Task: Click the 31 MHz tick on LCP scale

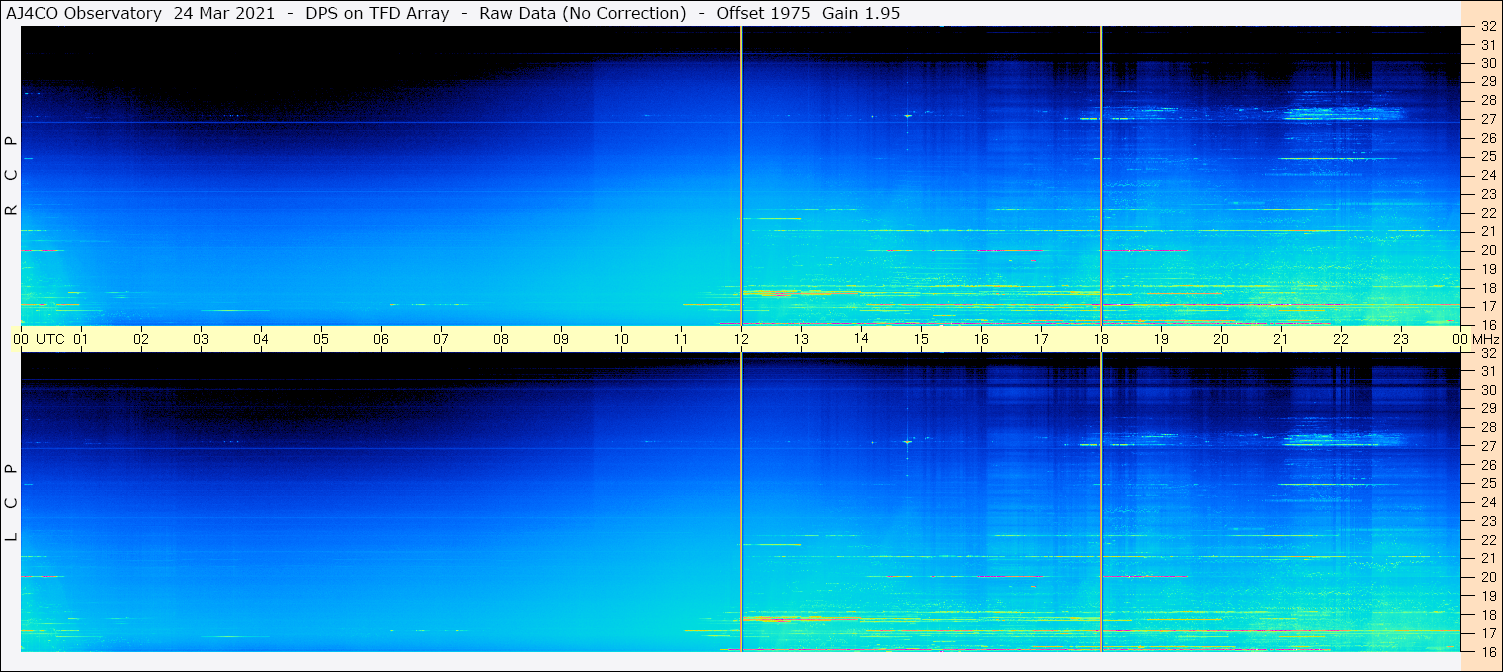Action: (1488, 371)
